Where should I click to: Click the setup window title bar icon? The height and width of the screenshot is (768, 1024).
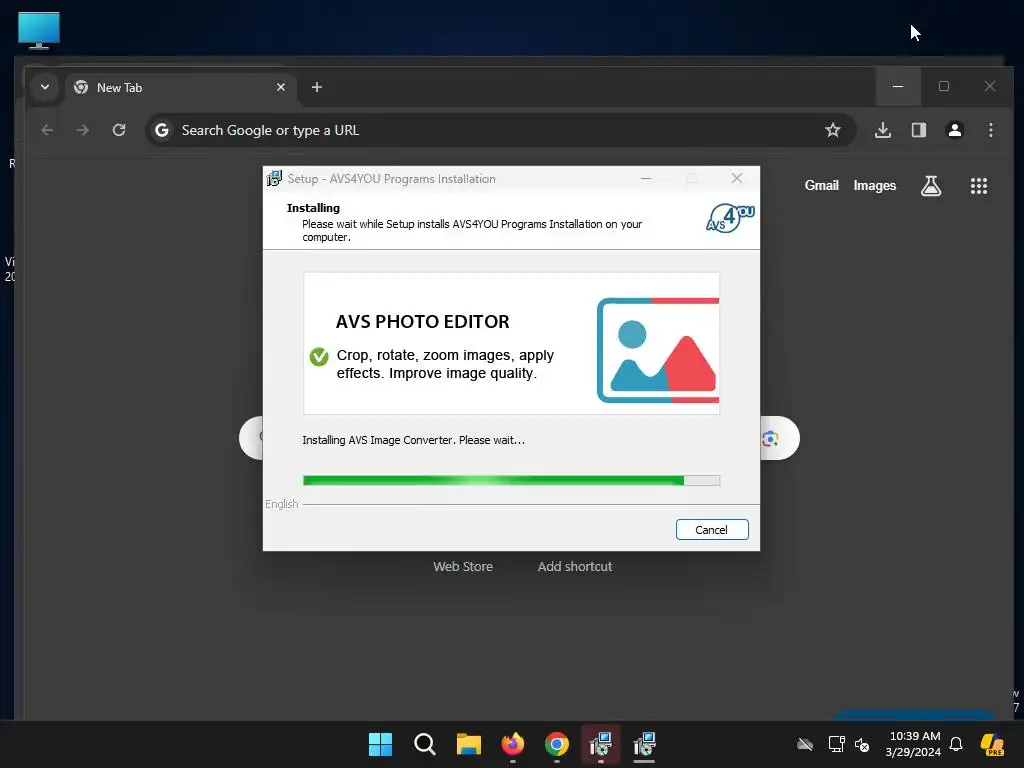pyautogui.click(x=274, y=178)
